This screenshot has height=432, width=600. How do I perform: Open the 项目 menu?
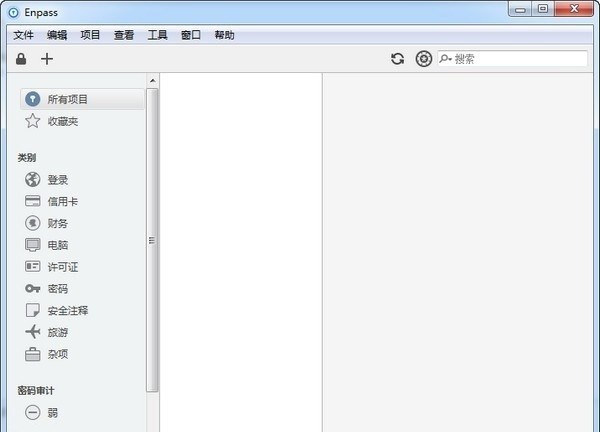(90, 35)
